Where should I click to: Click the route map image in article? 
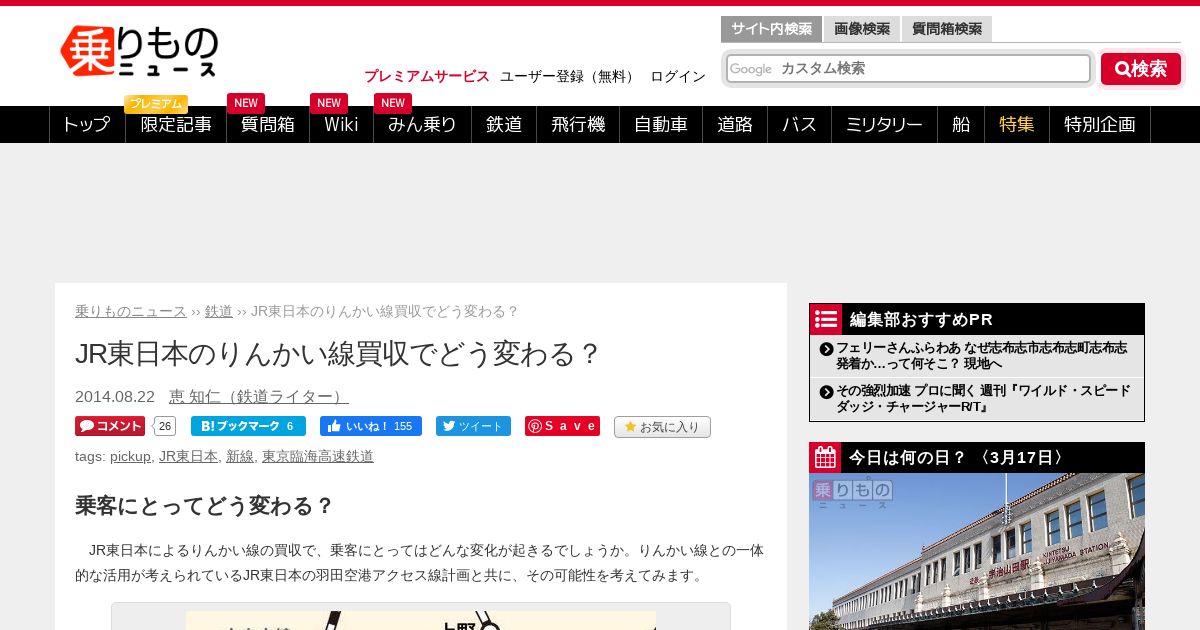pos(421,620)
